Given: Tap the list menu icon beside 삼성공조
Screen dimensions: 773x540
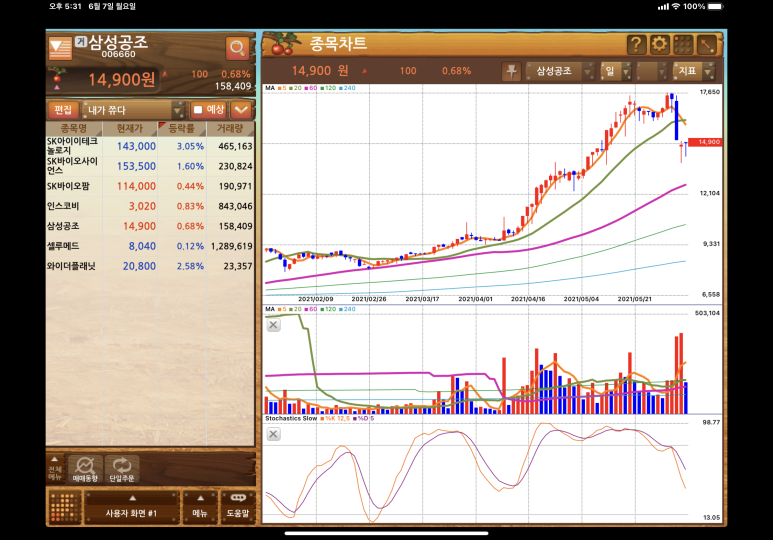Looking at the screenshot, I should click(60, 48).
